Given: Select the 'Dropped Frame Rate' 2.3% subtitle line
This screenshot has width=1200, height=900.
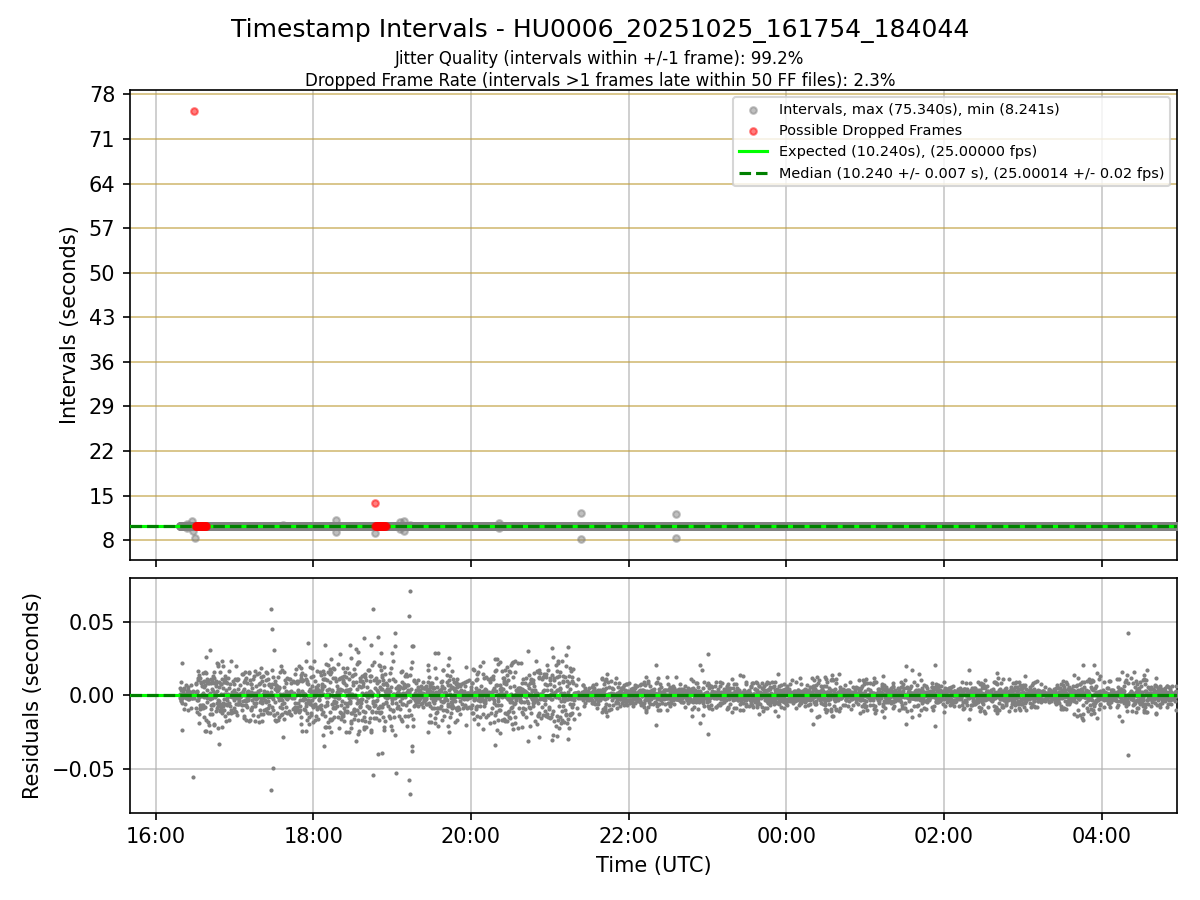Looking at the screenshot, I should coord(599,80).
